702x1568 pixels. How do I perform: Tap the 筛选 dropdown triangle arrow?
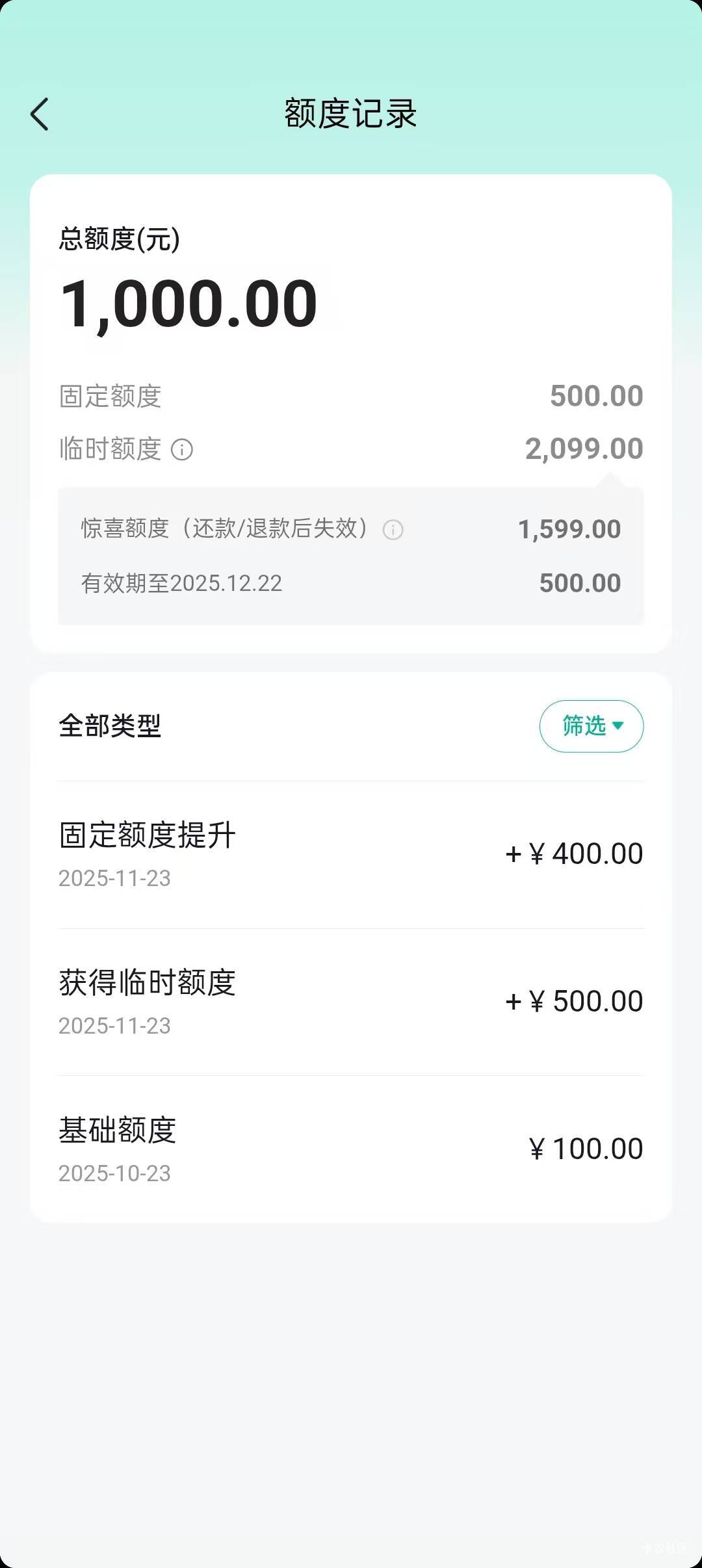pos(618,725)
